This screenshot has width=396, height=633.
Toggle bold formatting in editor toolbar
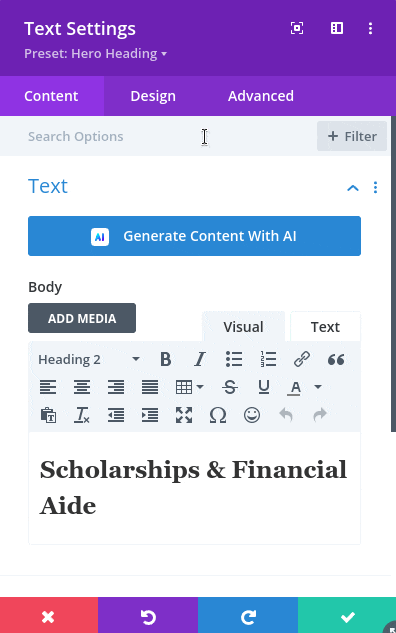166,359
